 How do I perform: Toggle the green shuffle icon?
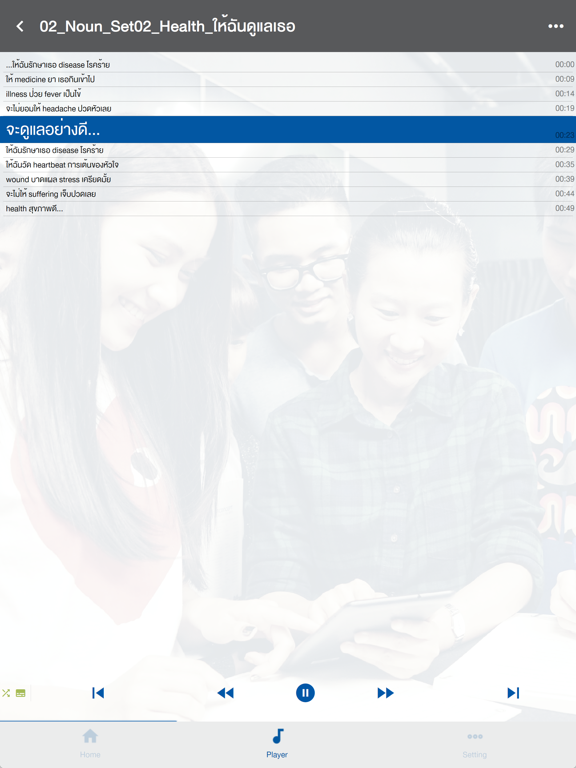(6, 693)
